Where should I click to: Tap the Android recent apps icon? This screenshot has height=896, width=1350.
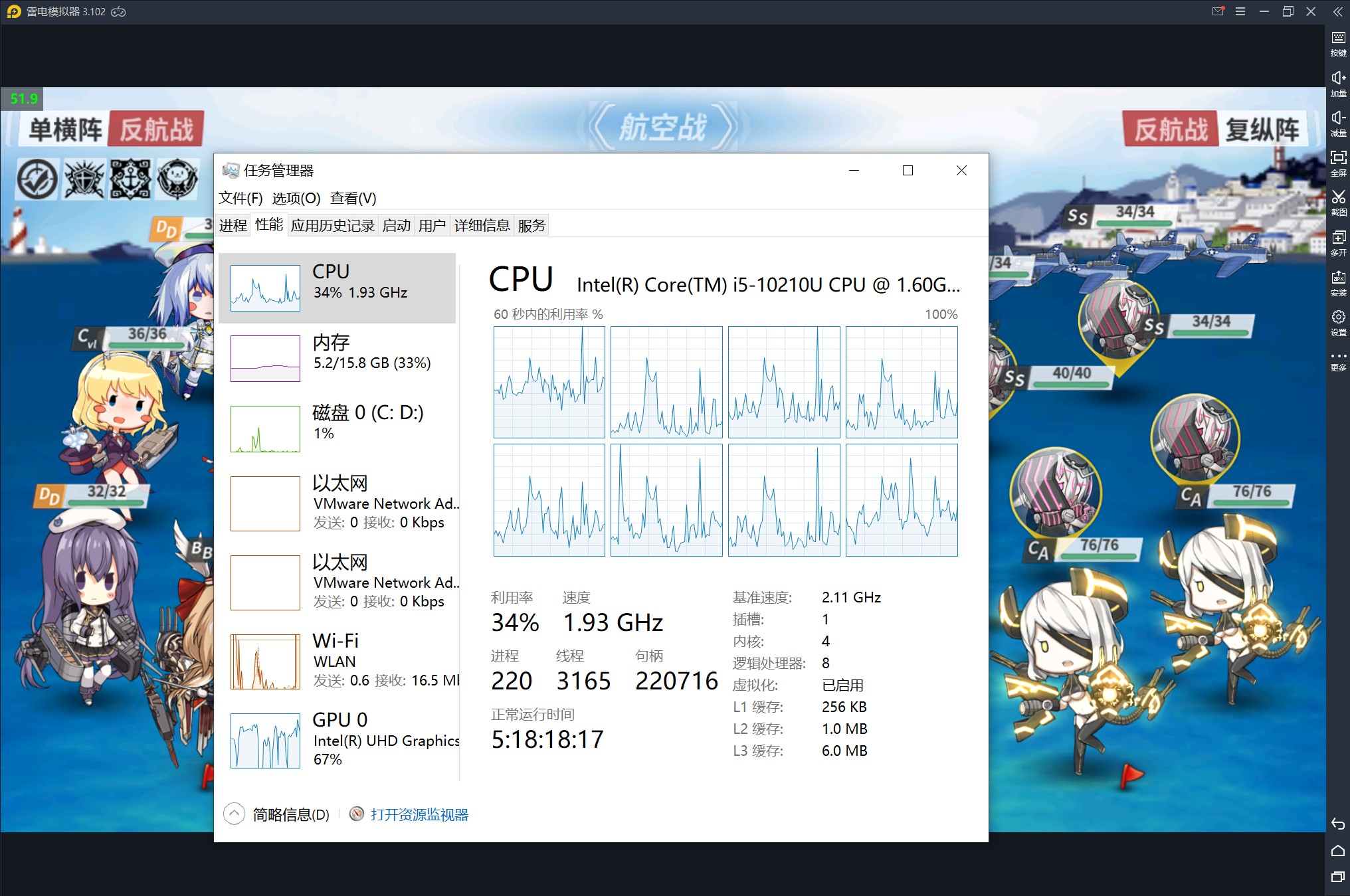1338,877
